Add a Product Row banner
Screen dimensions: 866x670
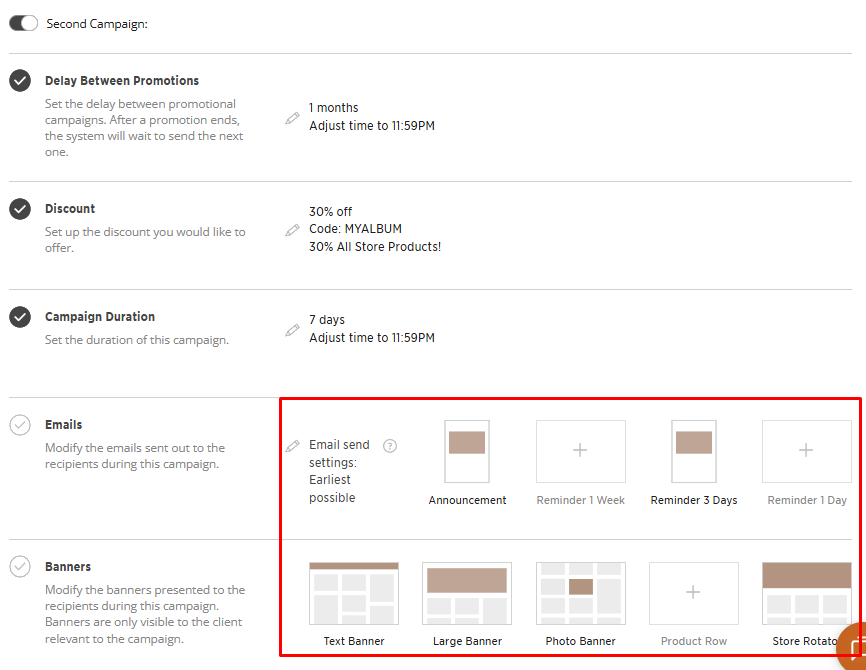(x=693, y=593)
